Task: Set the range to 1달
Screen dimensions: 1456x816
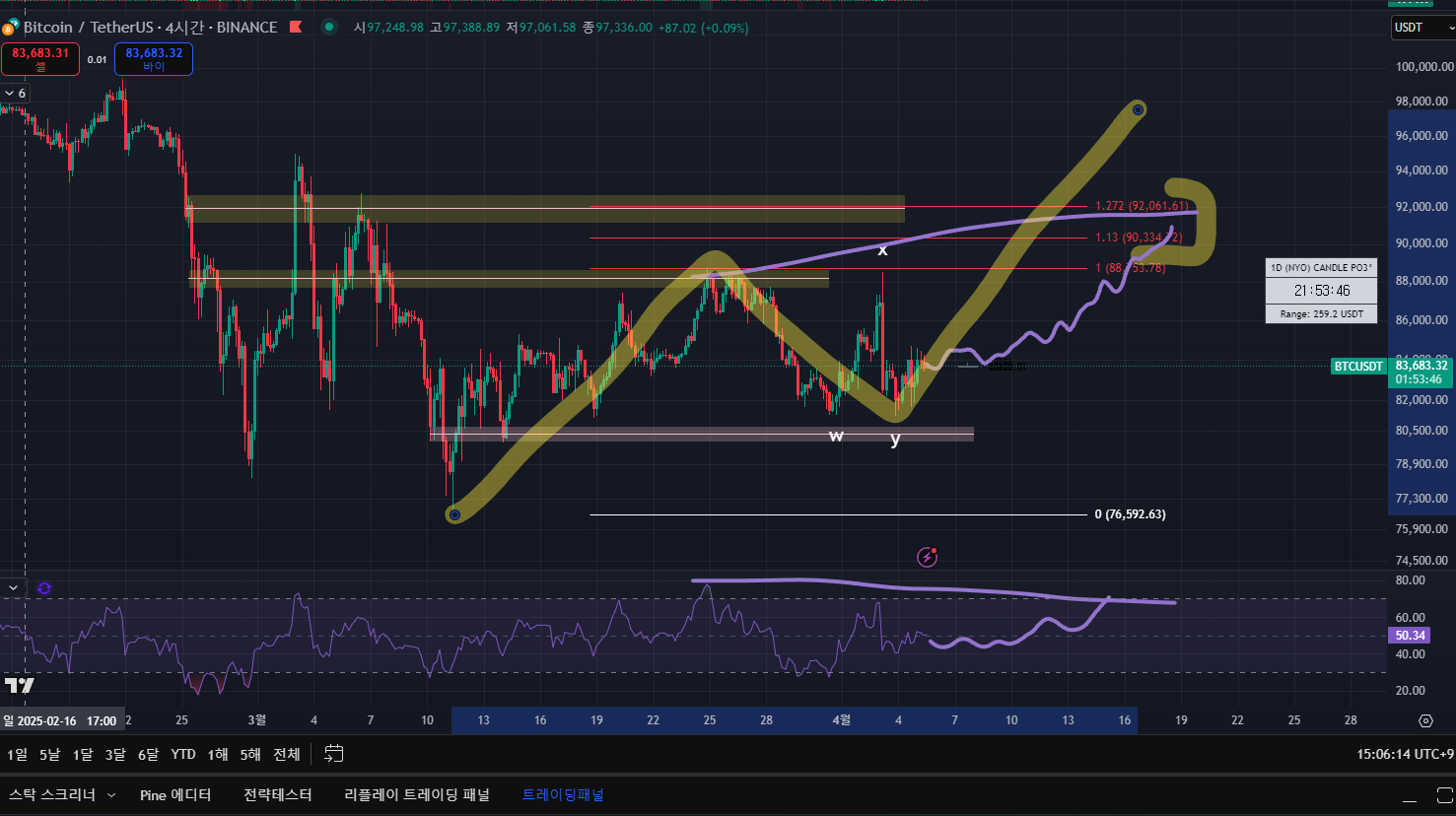Action: pos(83,754)
